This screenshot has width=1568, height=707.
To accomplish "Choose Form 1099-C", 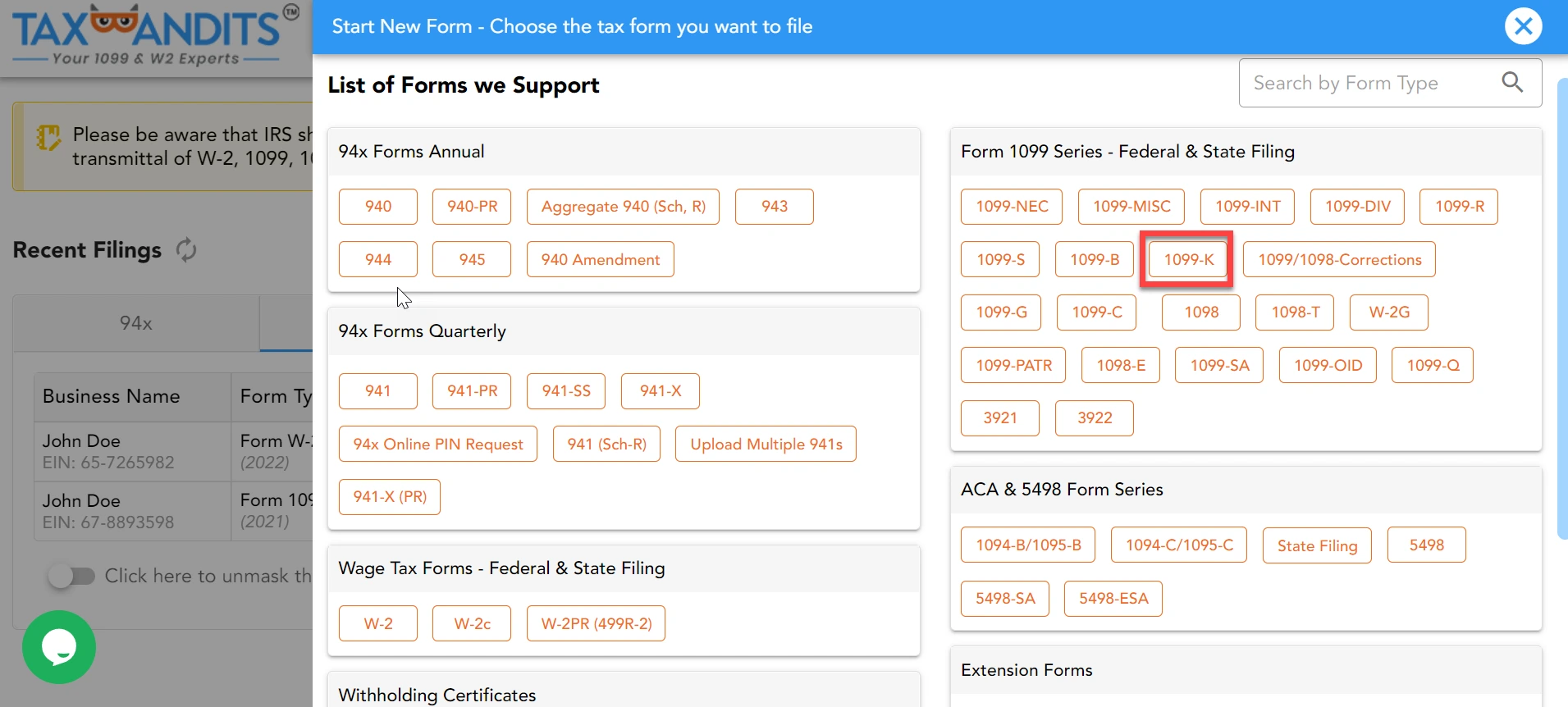I will [x=1097, y=312].
